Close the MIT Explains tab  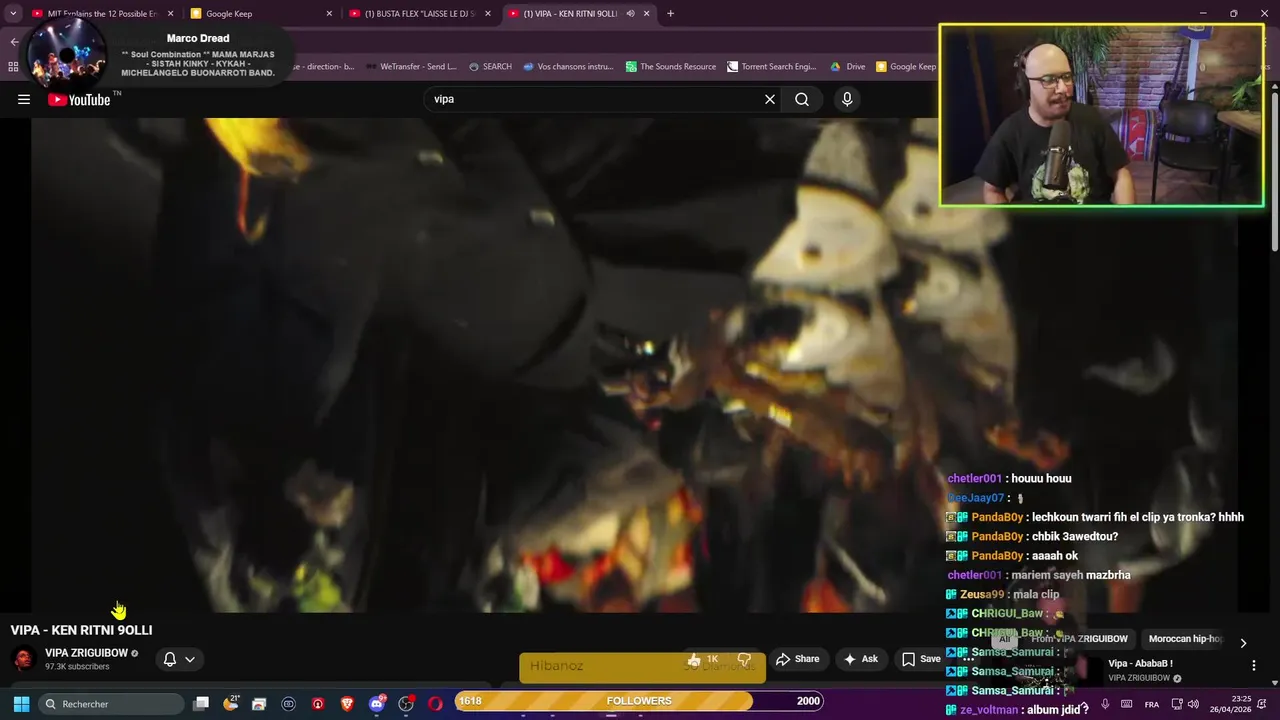click(170, 14)
